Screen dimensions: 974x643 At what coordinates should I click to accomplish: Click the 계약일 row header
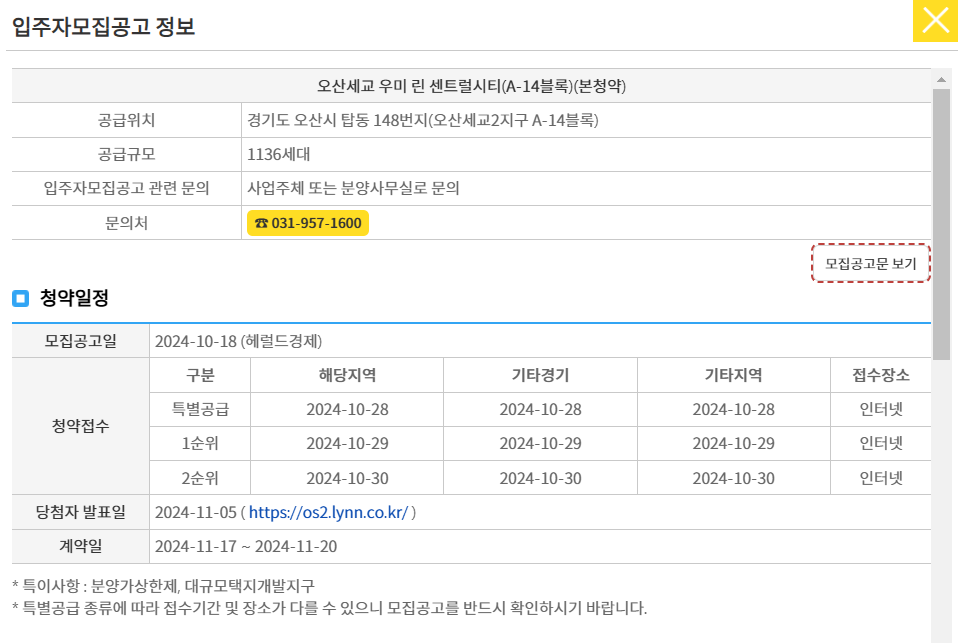pos(80,547)
